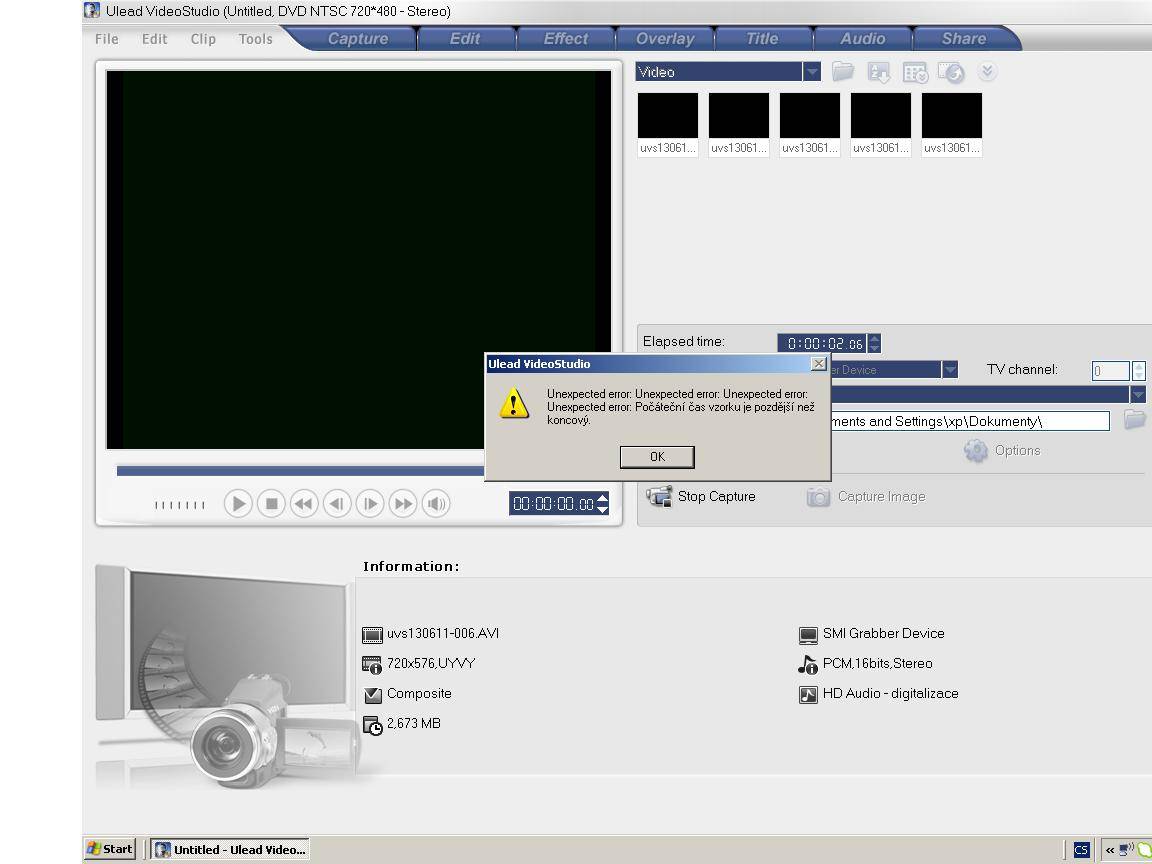This screenshot has height=864, width=1152.
Task: Close the Ulead VideoStudio error dialog
Action: click(x=818, y=364)
